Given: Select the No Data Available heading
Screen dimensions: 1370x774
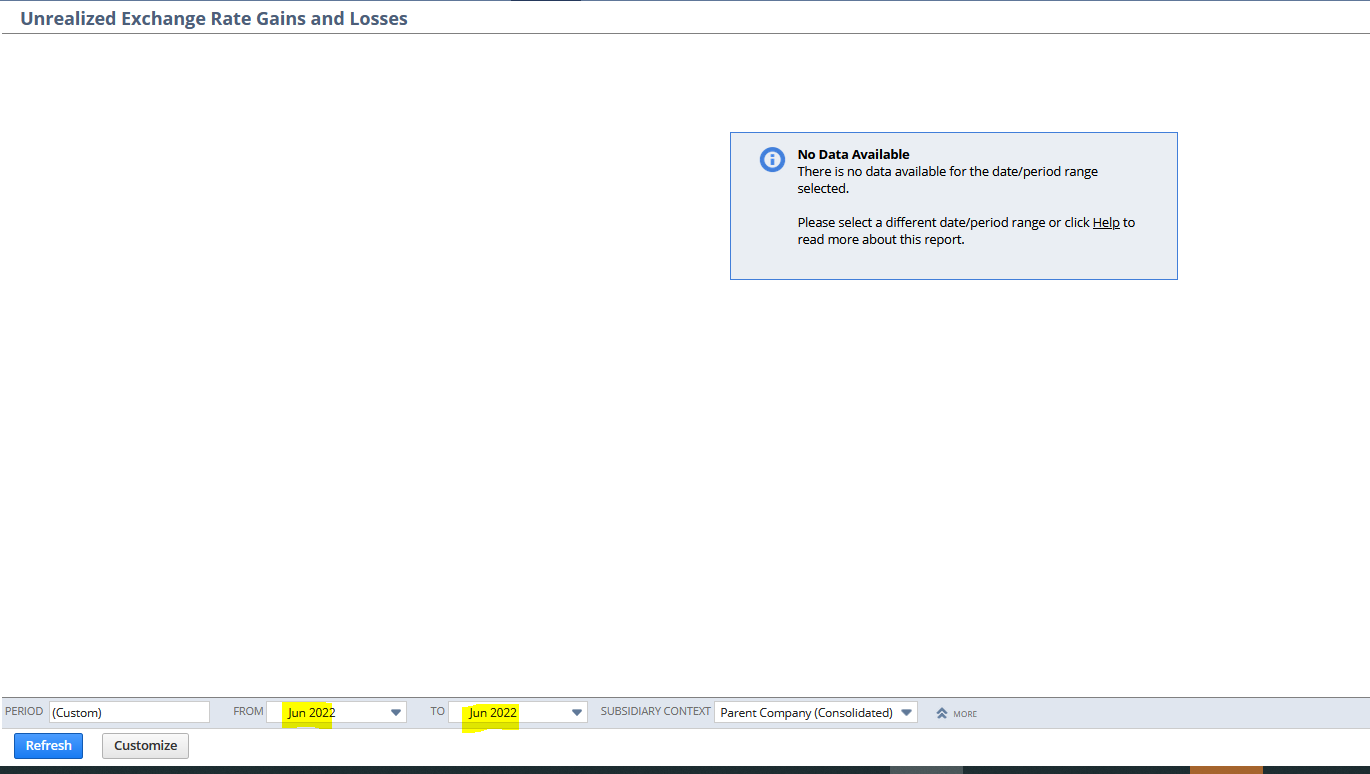Looking at the screenshot, I should 853,154.
